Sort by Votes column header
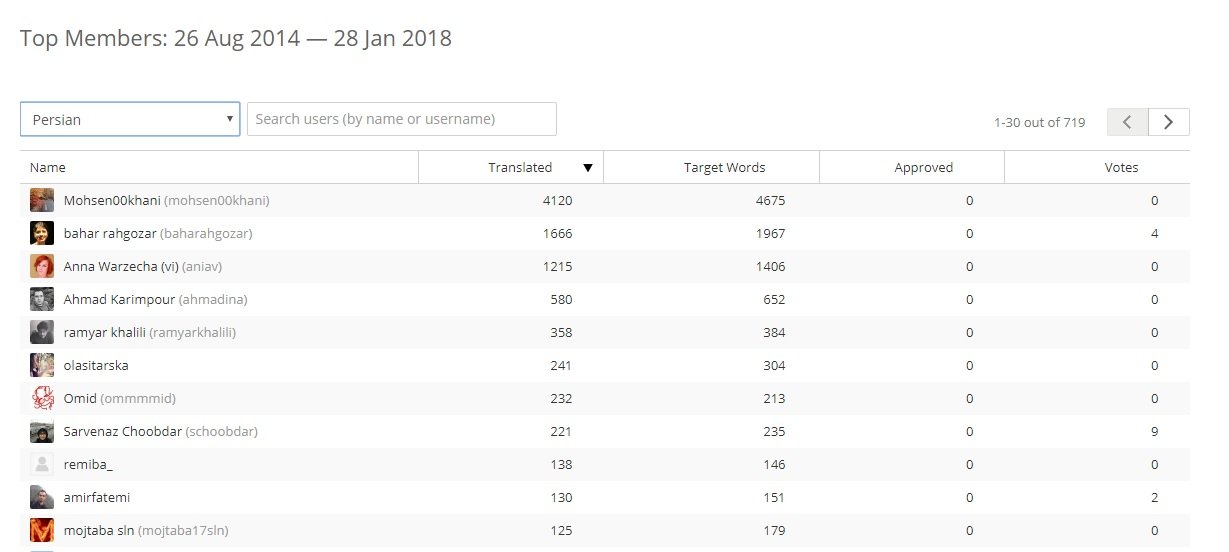 tap(1121, 168)
